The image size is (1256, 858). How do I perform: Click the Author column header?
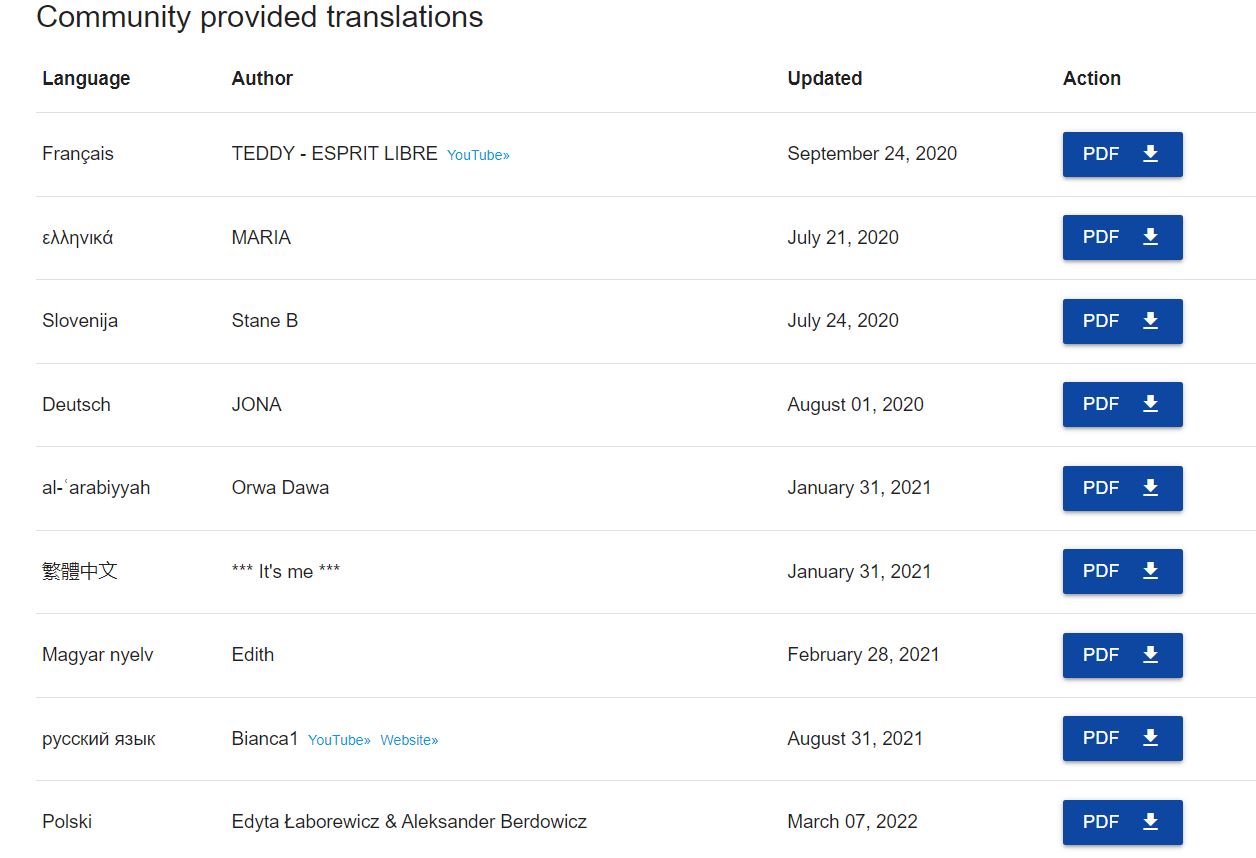(x=262, y=78)
